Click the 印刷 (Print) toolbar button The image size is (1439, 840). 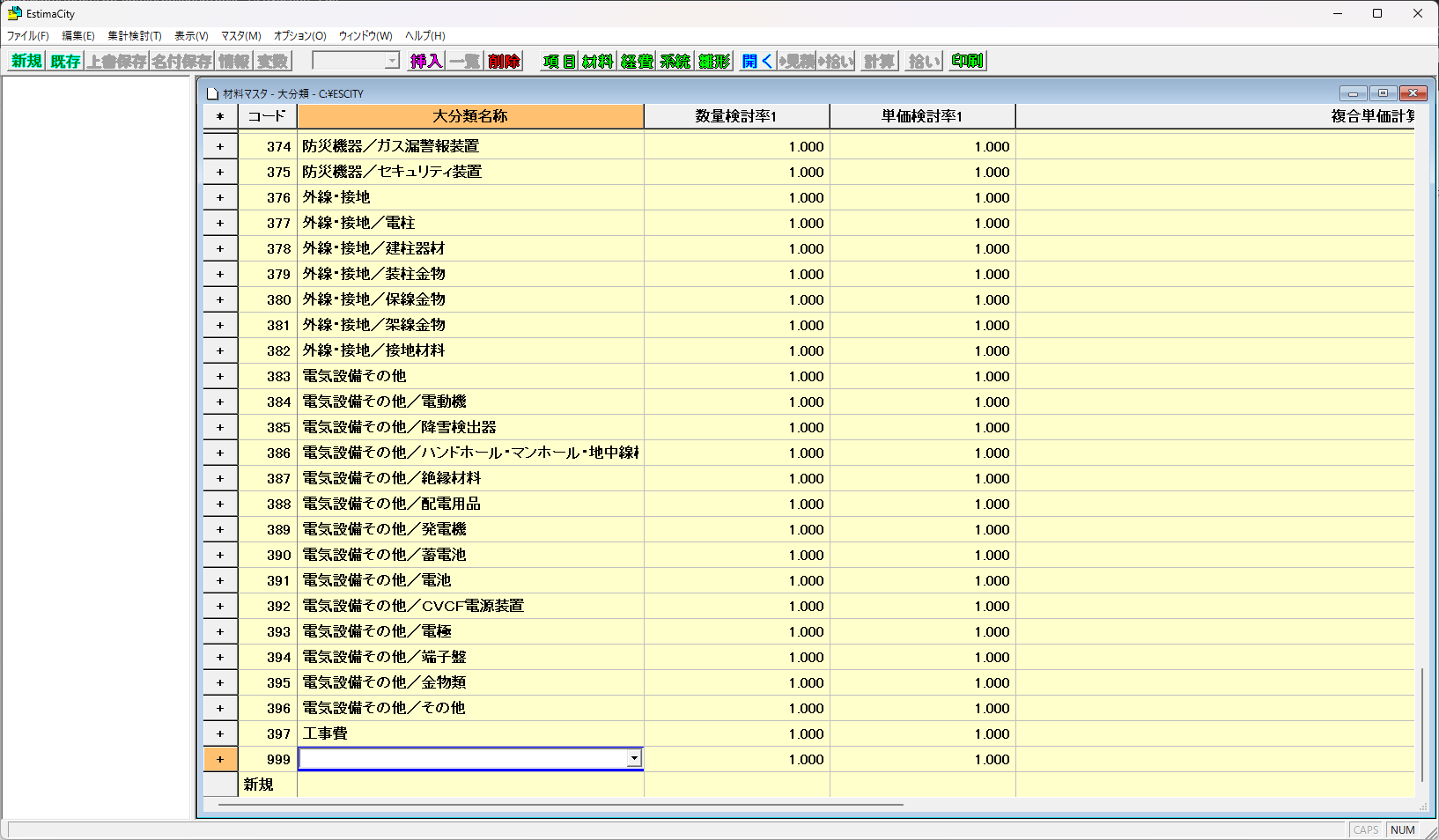pyautogui.click(x=967, y=61)
